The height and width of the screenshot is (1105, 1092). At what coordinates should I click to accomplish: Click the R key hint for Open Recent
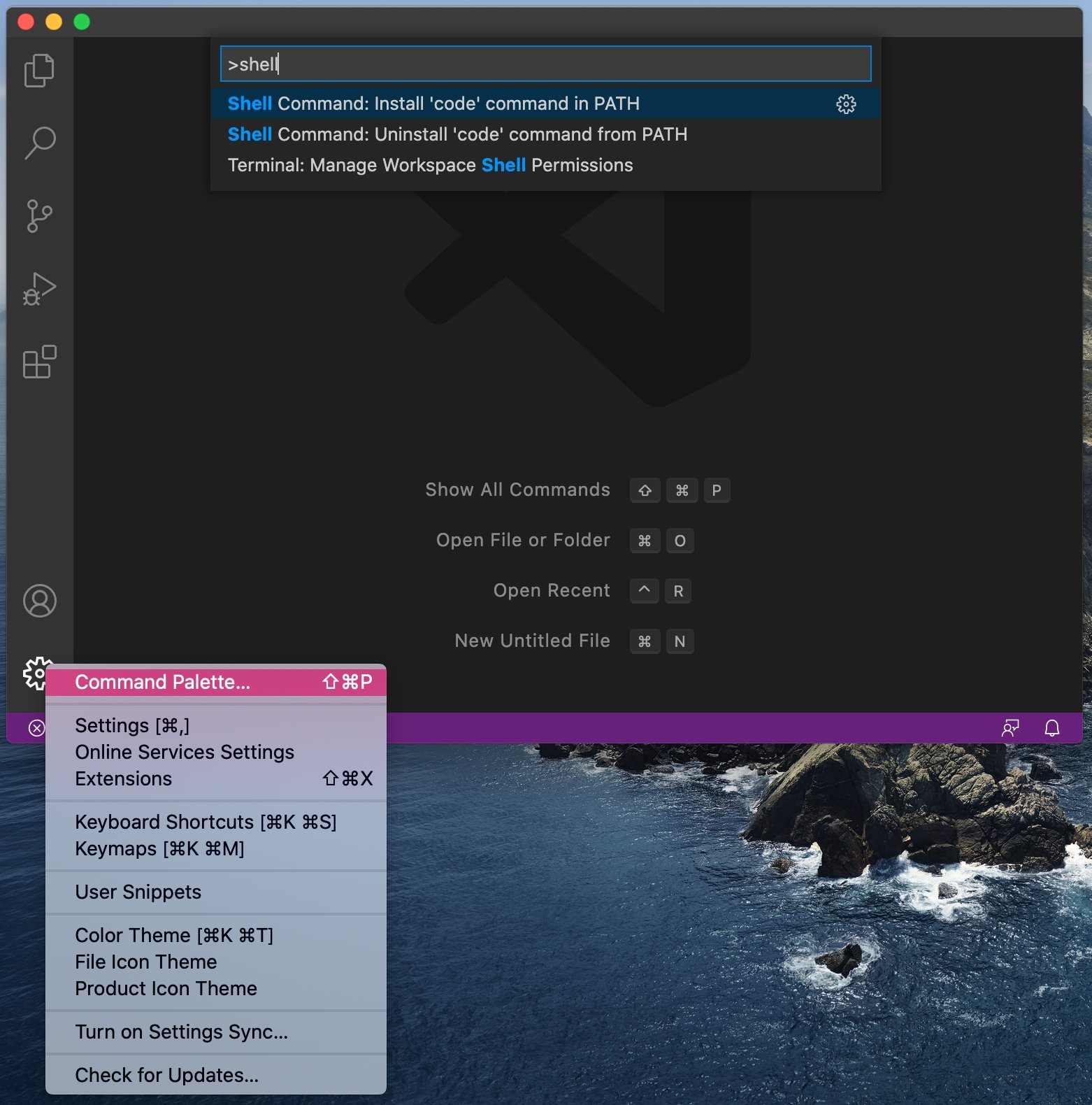(678, 591)
